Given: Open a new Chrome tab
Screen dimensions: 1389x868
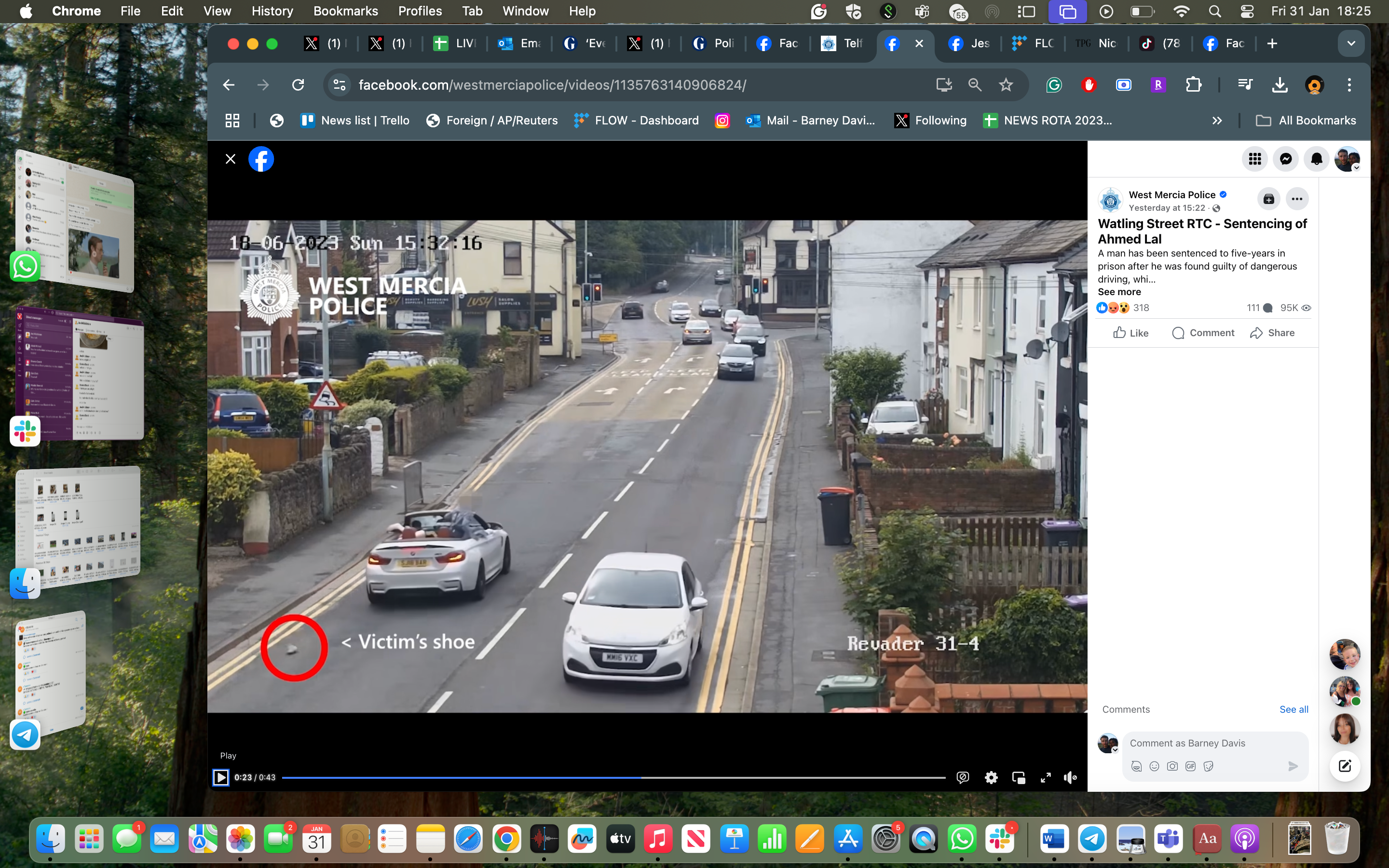Looking at the screenshot, I should click(1272, 43).
